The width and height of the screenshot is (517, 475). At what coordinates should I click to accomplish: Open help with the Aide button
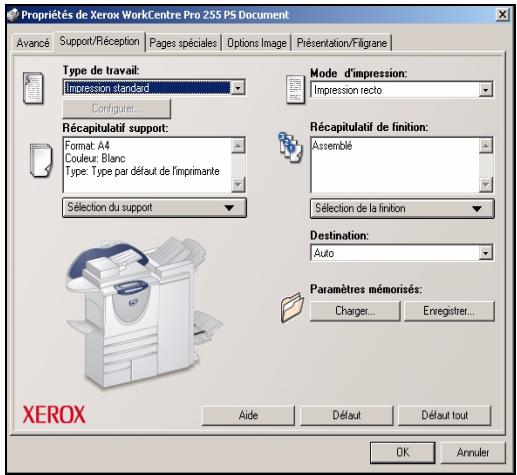pyautogui.click(x=248, y=415)
